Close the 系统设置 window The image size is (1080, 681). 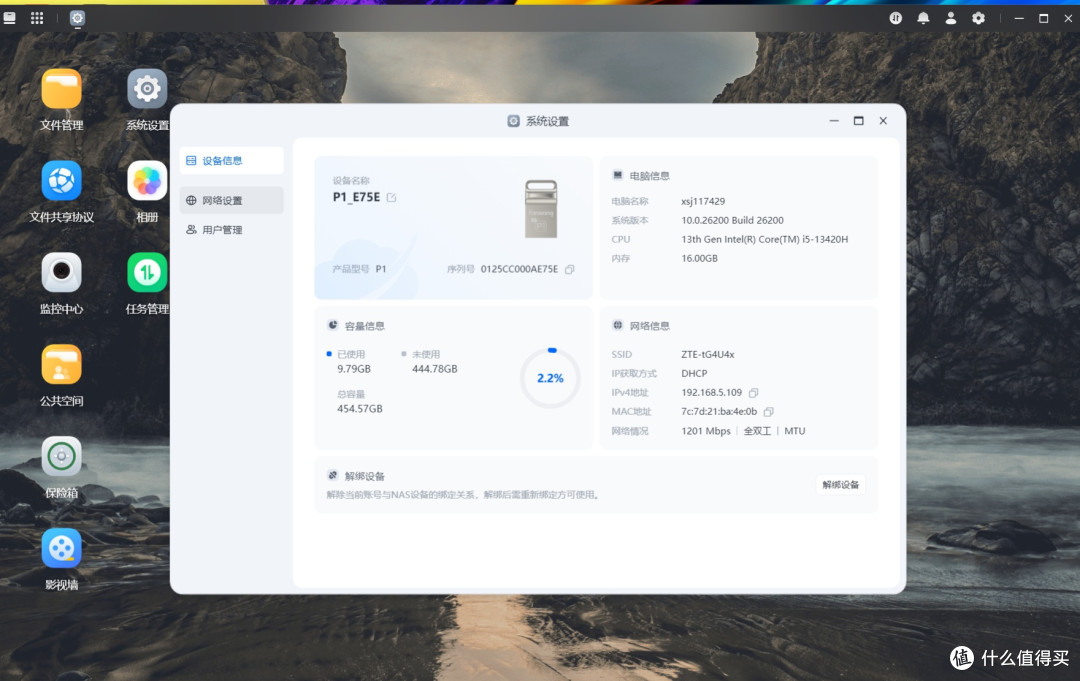tap(883, 121)
